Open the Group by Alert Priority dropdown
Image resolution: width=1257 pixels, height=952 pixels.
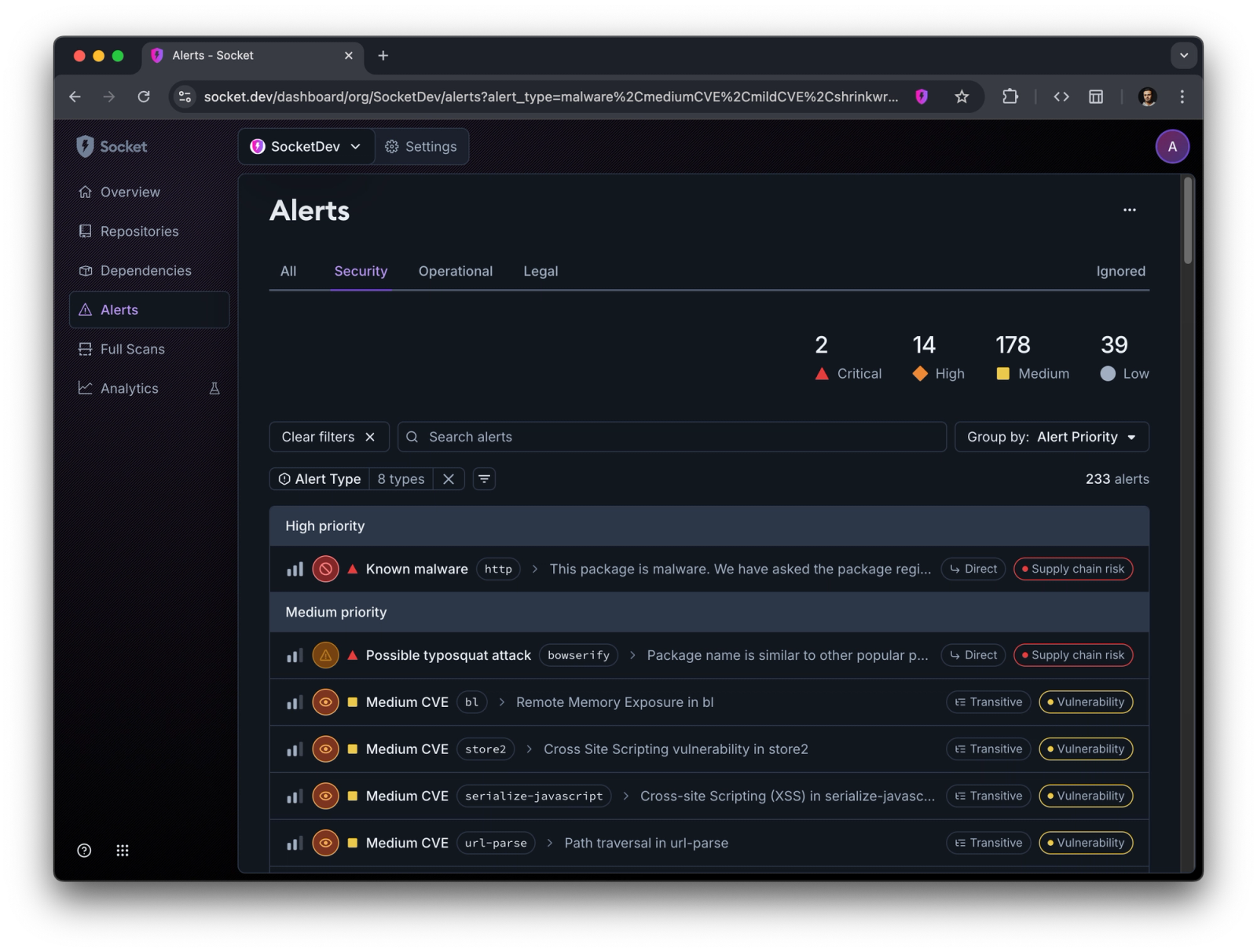click(1051, 437)
